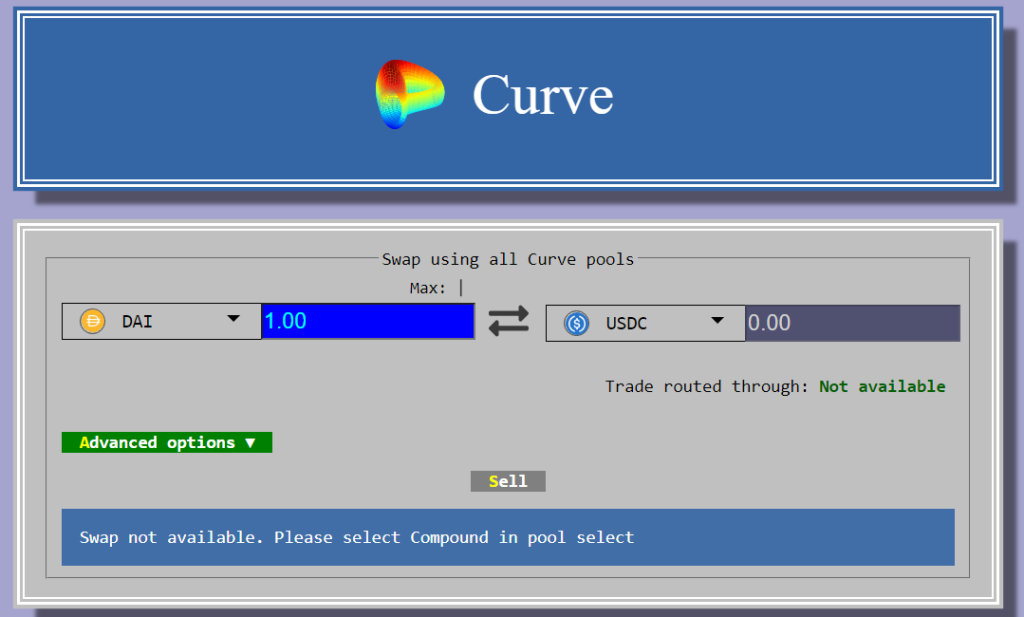Click the blue Curve header banner
1024x617 pixels.
tap(508, 99)
